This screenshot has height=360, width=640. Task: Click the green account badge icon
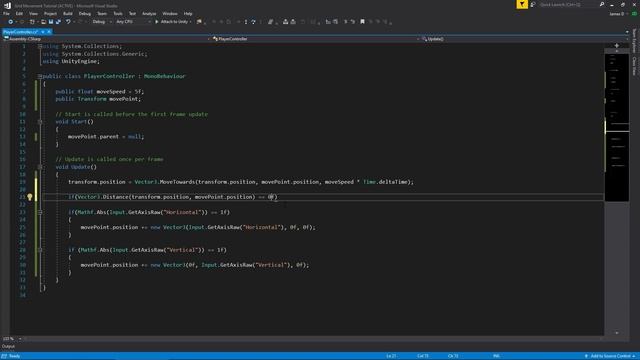pos(634,14)
